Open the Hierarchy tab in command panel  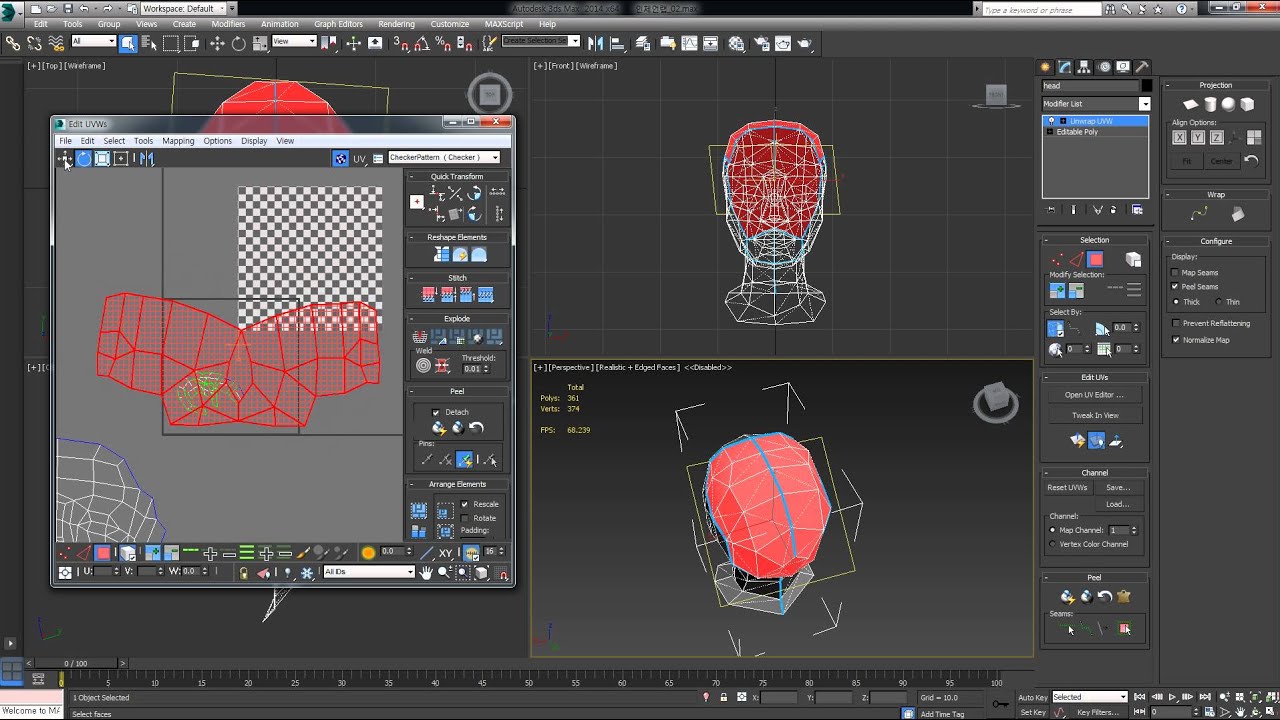coord(1084,67)
